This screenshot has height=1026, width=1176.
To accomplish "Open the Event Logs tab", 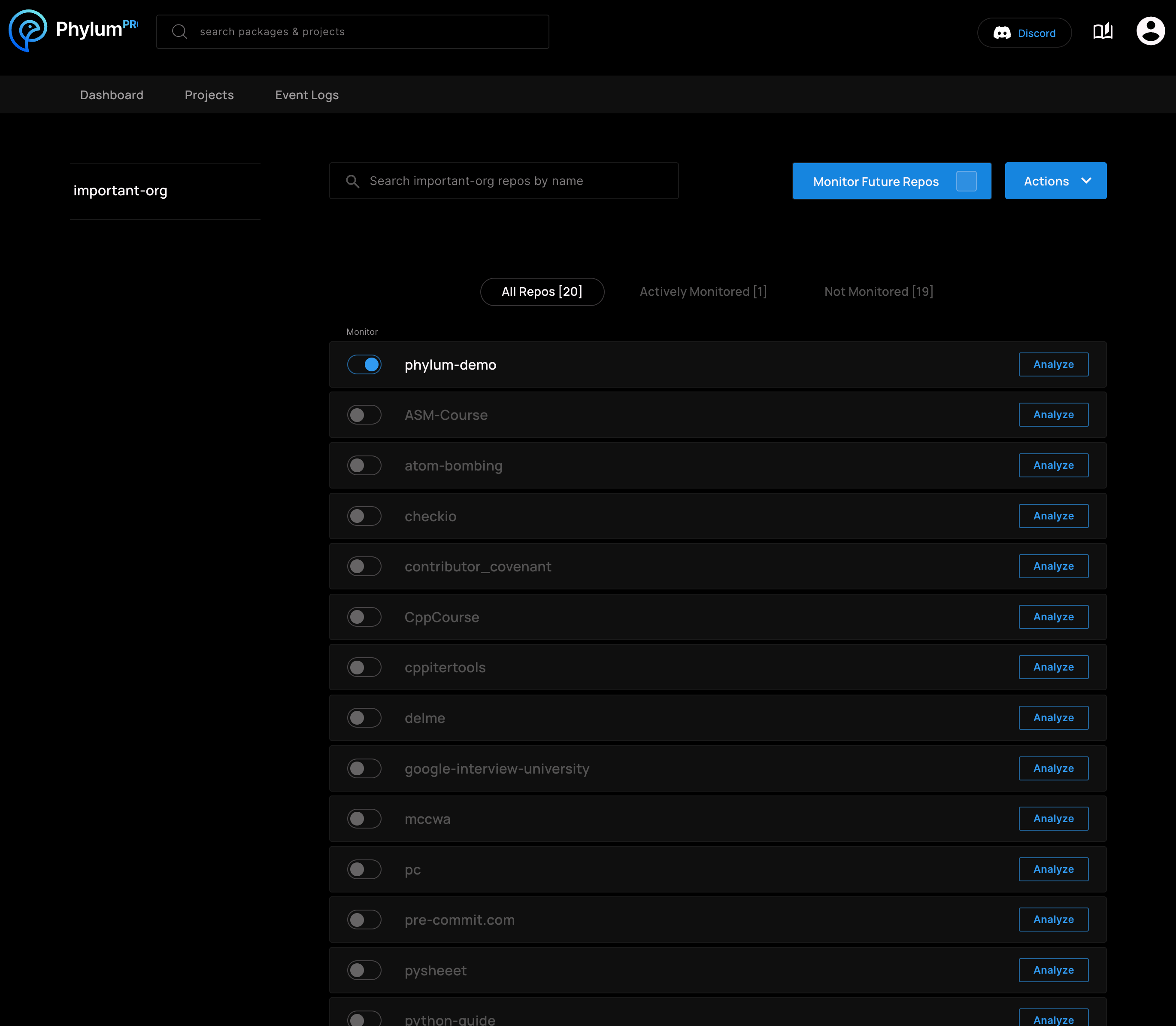I will coord(307,94).
